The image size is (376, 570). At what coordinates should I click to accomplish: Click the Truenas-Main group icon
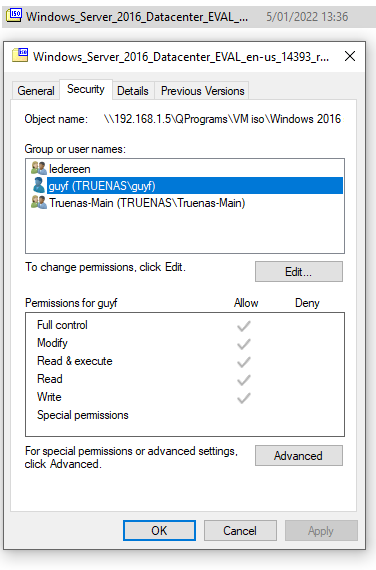(x=39, y=202)
